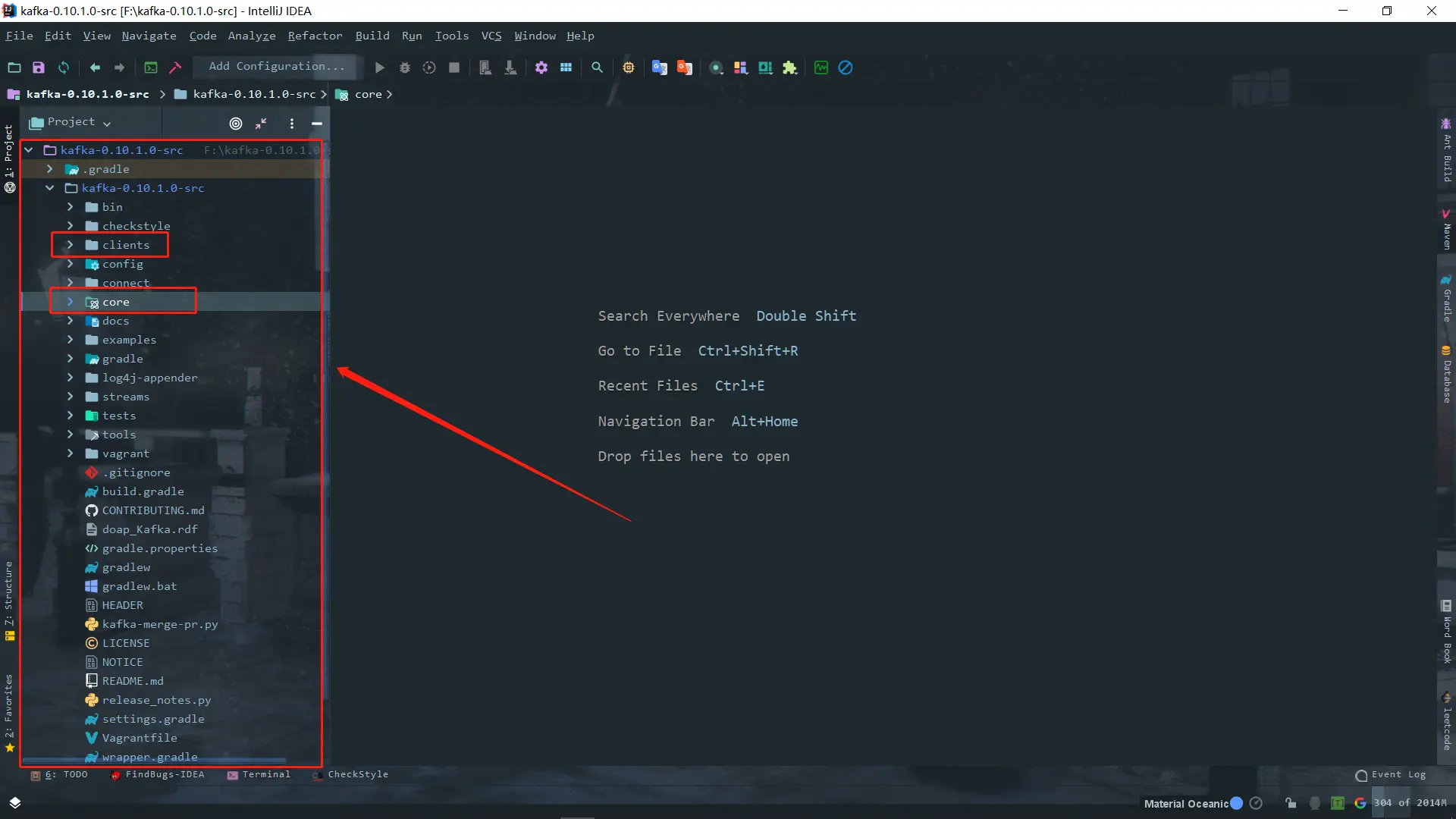The width and height of the screenshot is (1456, 819).
Task: Expand the .gradle folder arrow
Action: tap(50, 169)
